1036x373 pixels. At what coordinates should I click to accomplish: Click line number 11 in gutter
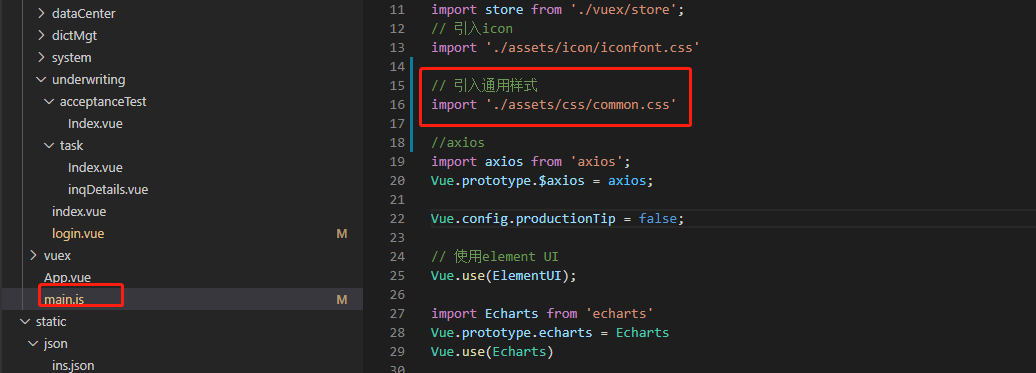396,10
